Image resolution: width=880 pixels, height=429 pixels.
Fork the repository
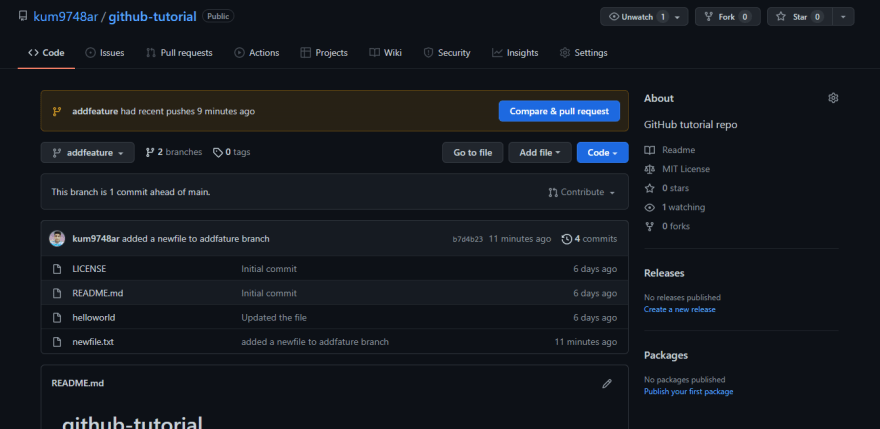pyautogui.click(x=727, y=17)
